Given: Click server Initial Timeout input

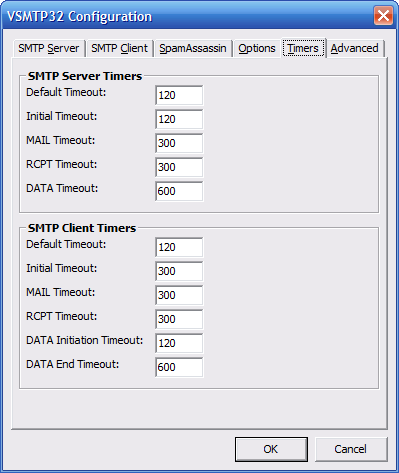Looking at the screenshot, I should 179,119.
